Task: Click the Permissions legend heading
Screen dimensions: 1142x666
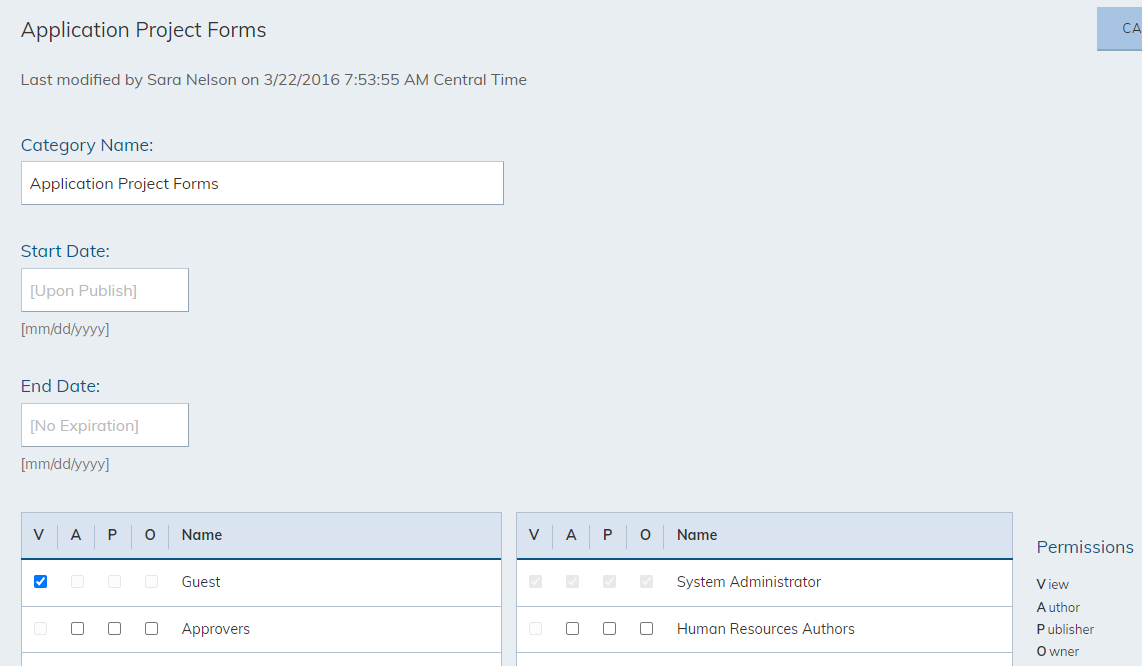Action: (1085, 546)
